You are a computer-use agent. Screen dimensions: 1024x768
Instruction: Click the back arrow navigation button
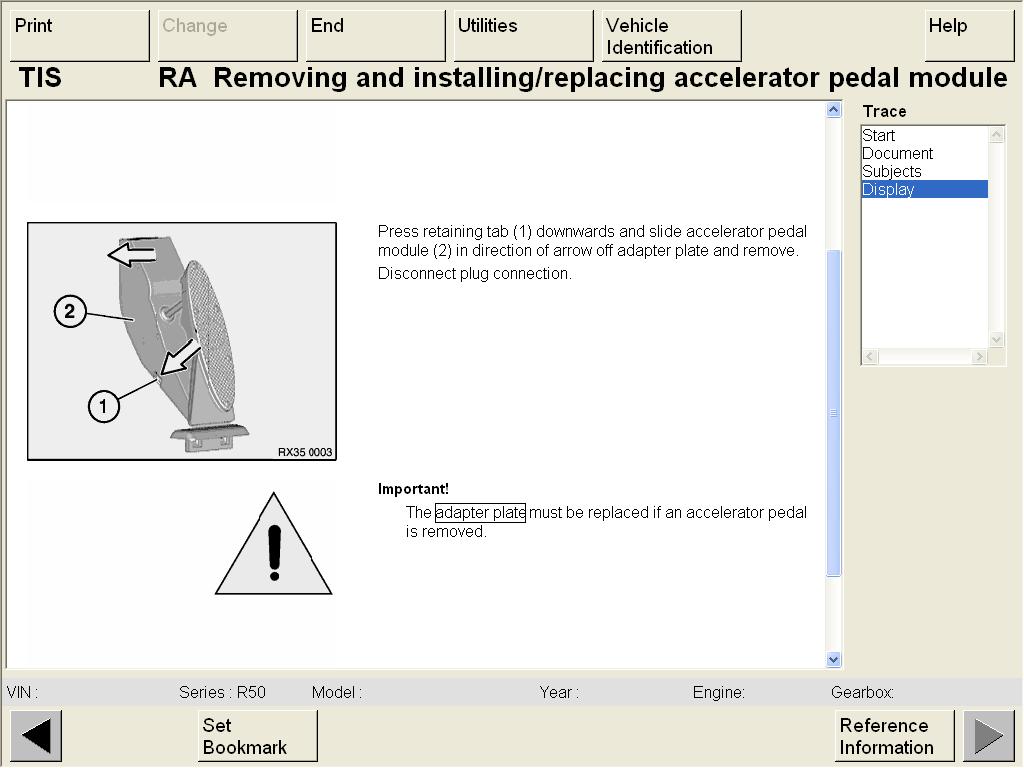[36, 736]
